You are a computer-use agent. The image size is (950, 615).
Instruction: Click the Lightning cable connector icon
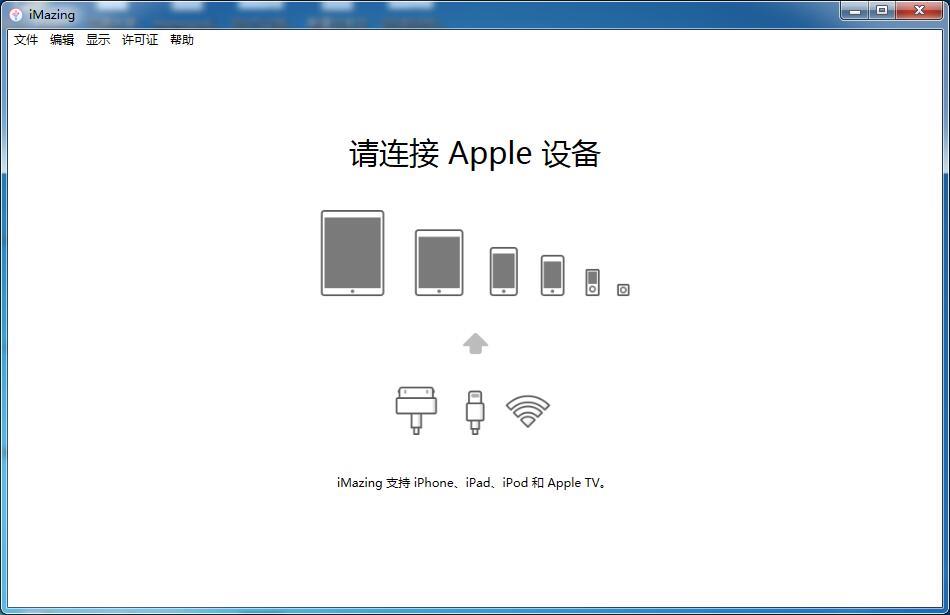tap(475, 412)
